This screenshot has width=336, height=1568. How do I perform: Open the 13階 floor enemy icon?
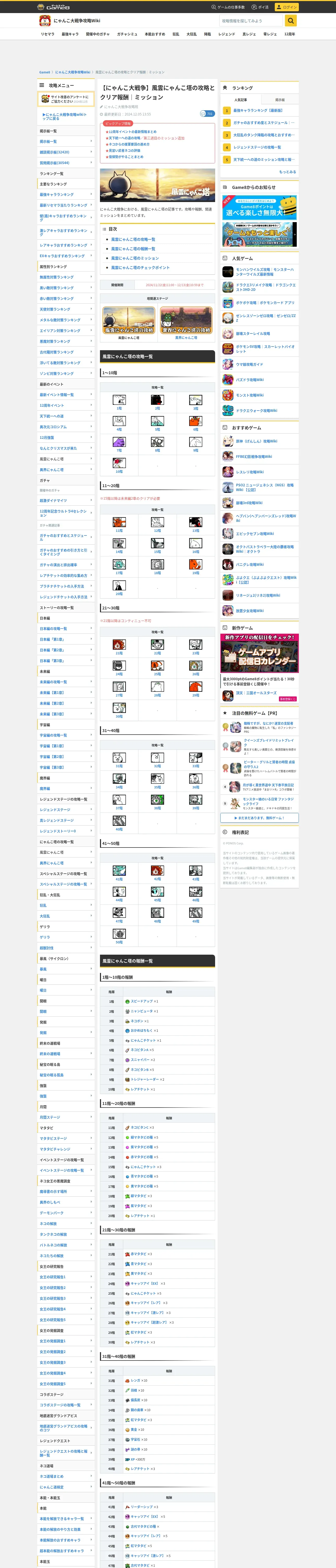pyautogui.click(x=196, y=522)
